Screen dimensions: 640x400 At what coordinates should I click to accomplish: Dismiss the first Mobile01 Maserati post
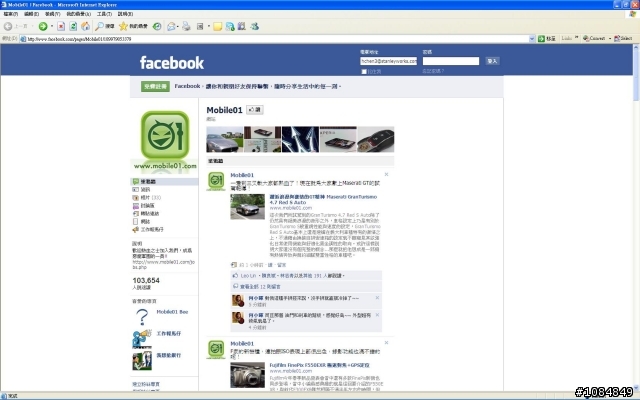pos(387,175)
